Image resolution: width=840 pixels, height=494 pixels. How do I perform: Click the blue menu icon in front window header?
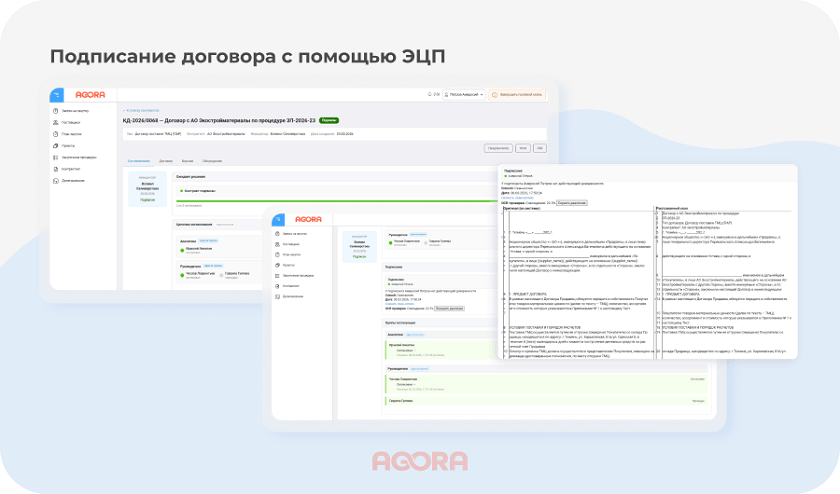tap(278, 220)
